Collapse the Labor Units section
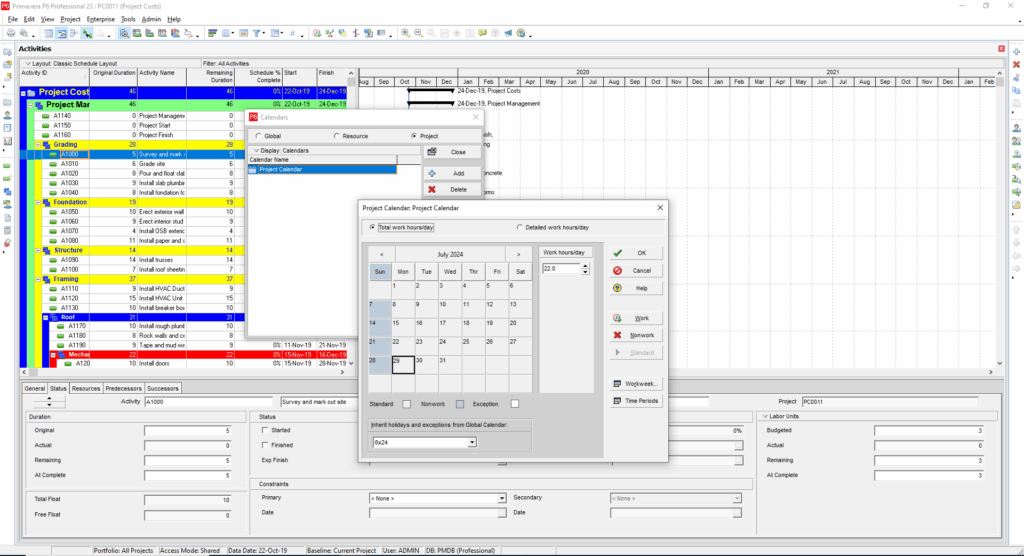This screenshot has height=556, width=1024. click(x=765, y=416)
